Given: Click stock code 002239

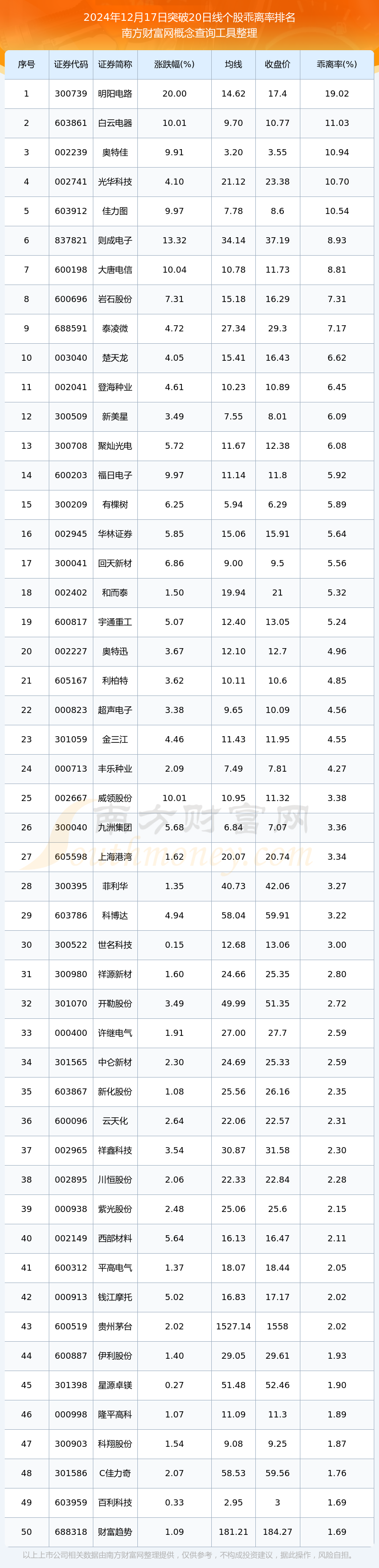Looking at the screenshot, I should point(71,152).
